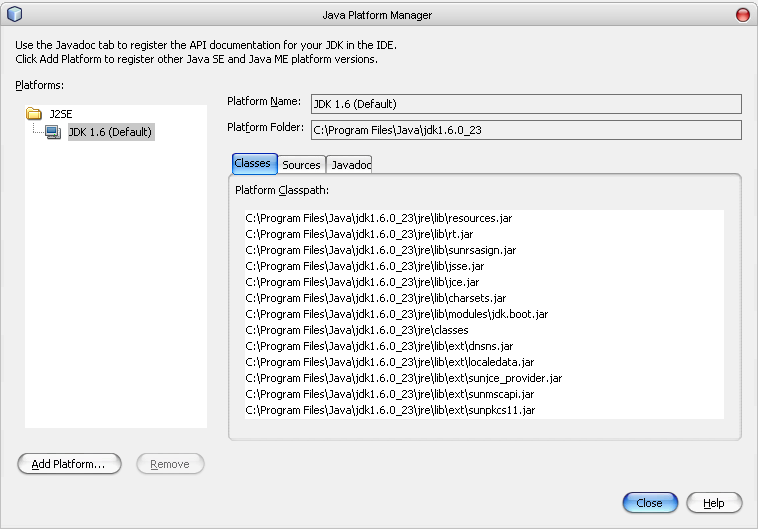Close the dialog with the red title-bar button
The height and width of the screenshot is (529, 758).
pos(742,15)
